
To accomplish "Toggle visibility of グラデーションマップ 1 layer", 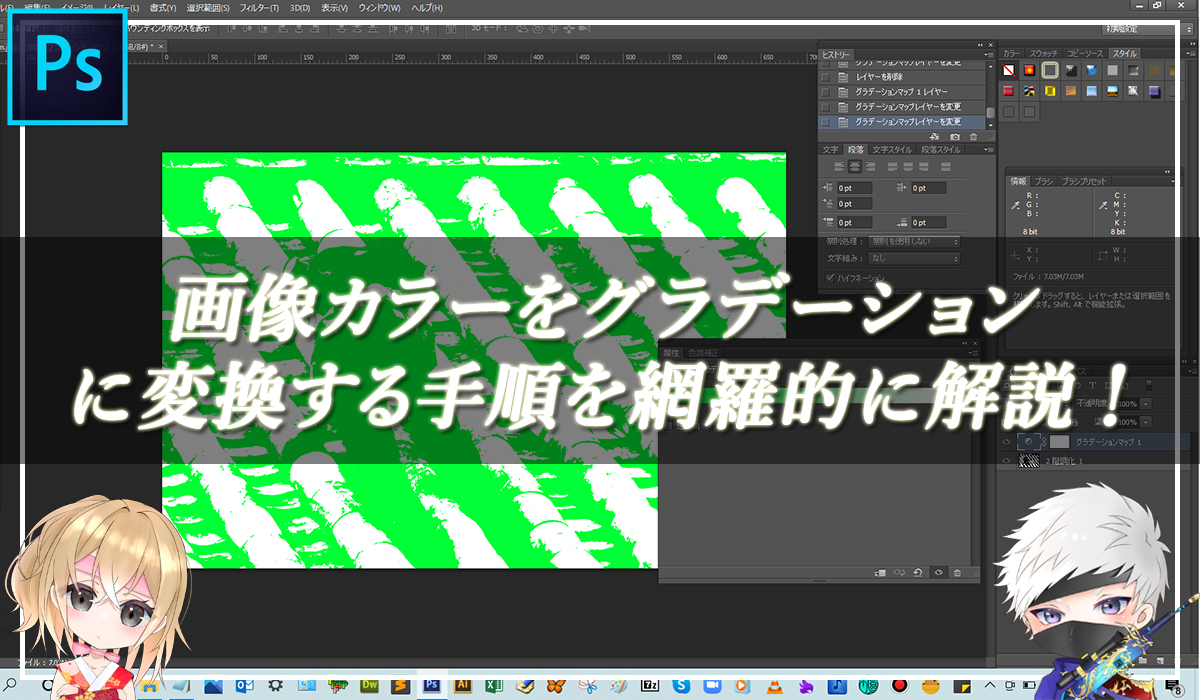I will coord(1007,441).
